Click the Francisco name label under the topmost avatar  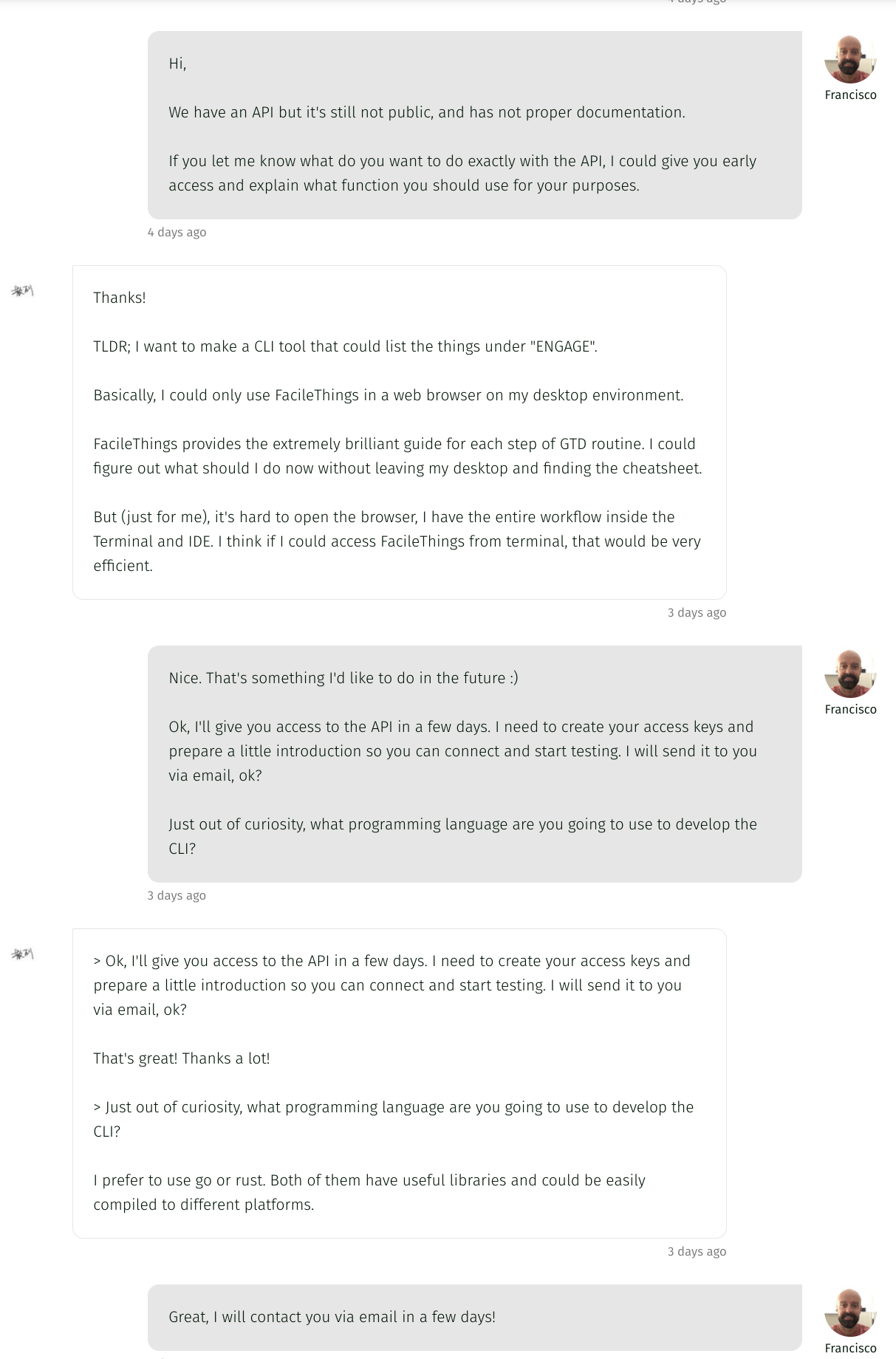tap(850, 95)
